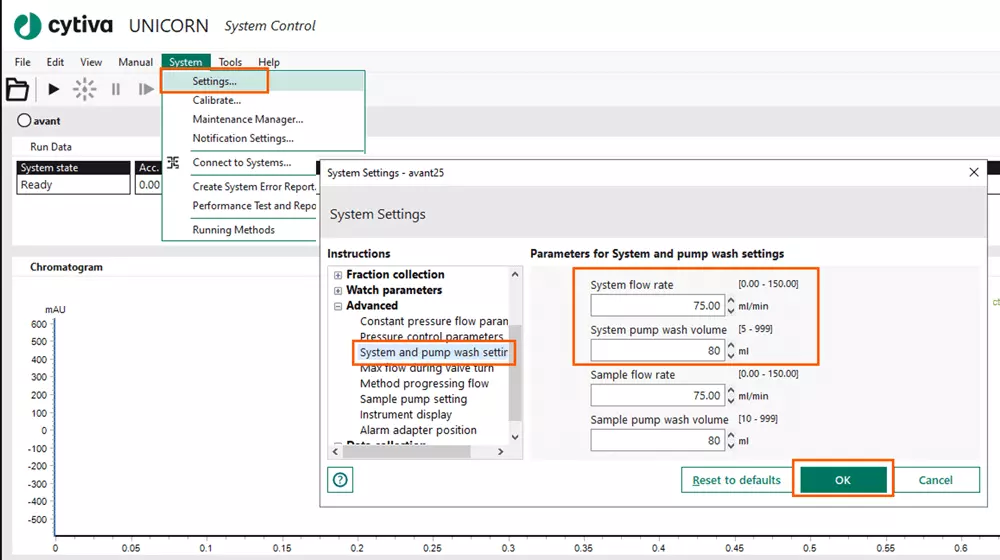
Task: Collapse the Advanced tree node
Action: pyautogui.click(x=337, y=306)
